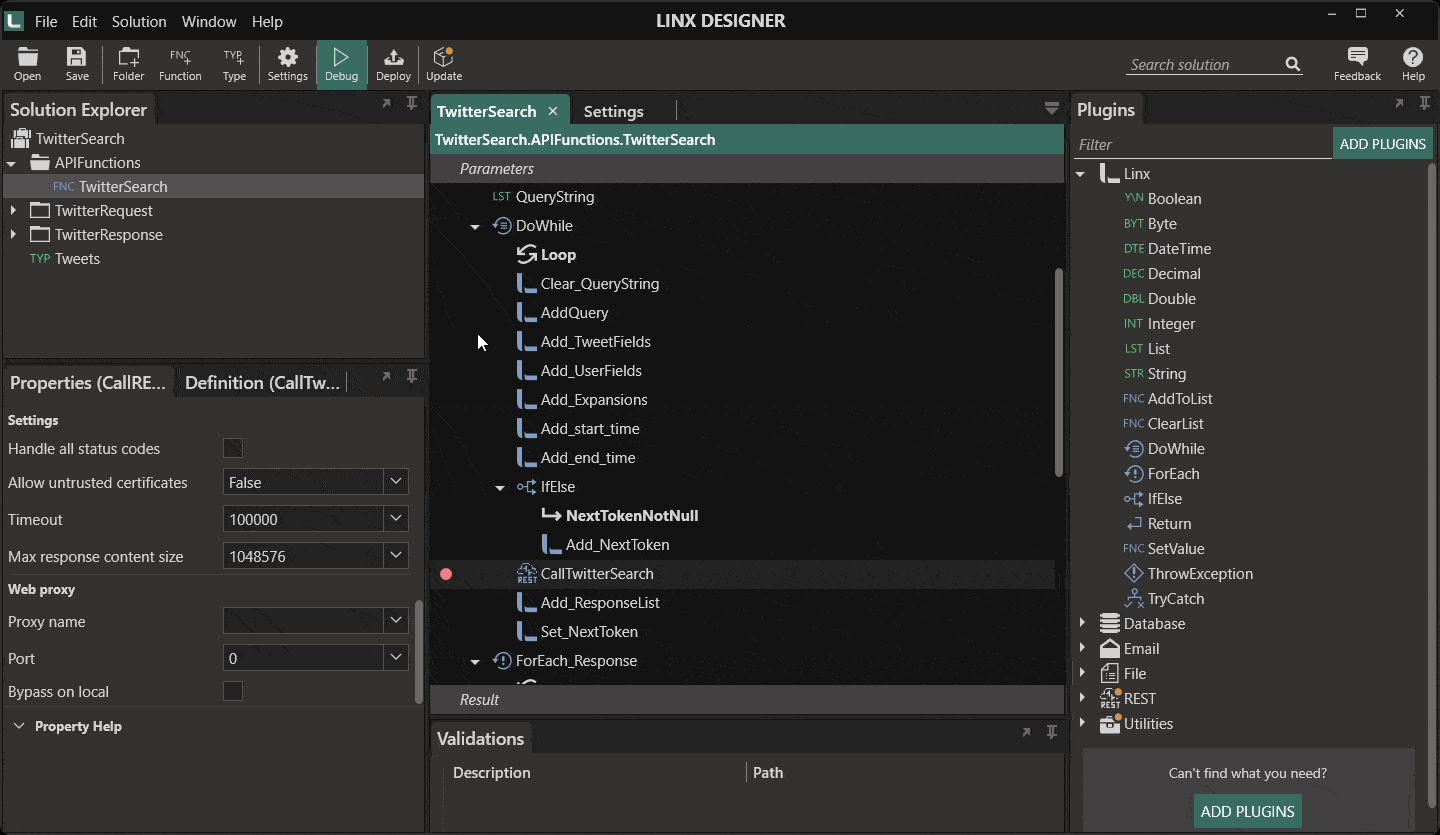Remove the breakpoint dot beside CallTwitterSearch

(446, 574)
